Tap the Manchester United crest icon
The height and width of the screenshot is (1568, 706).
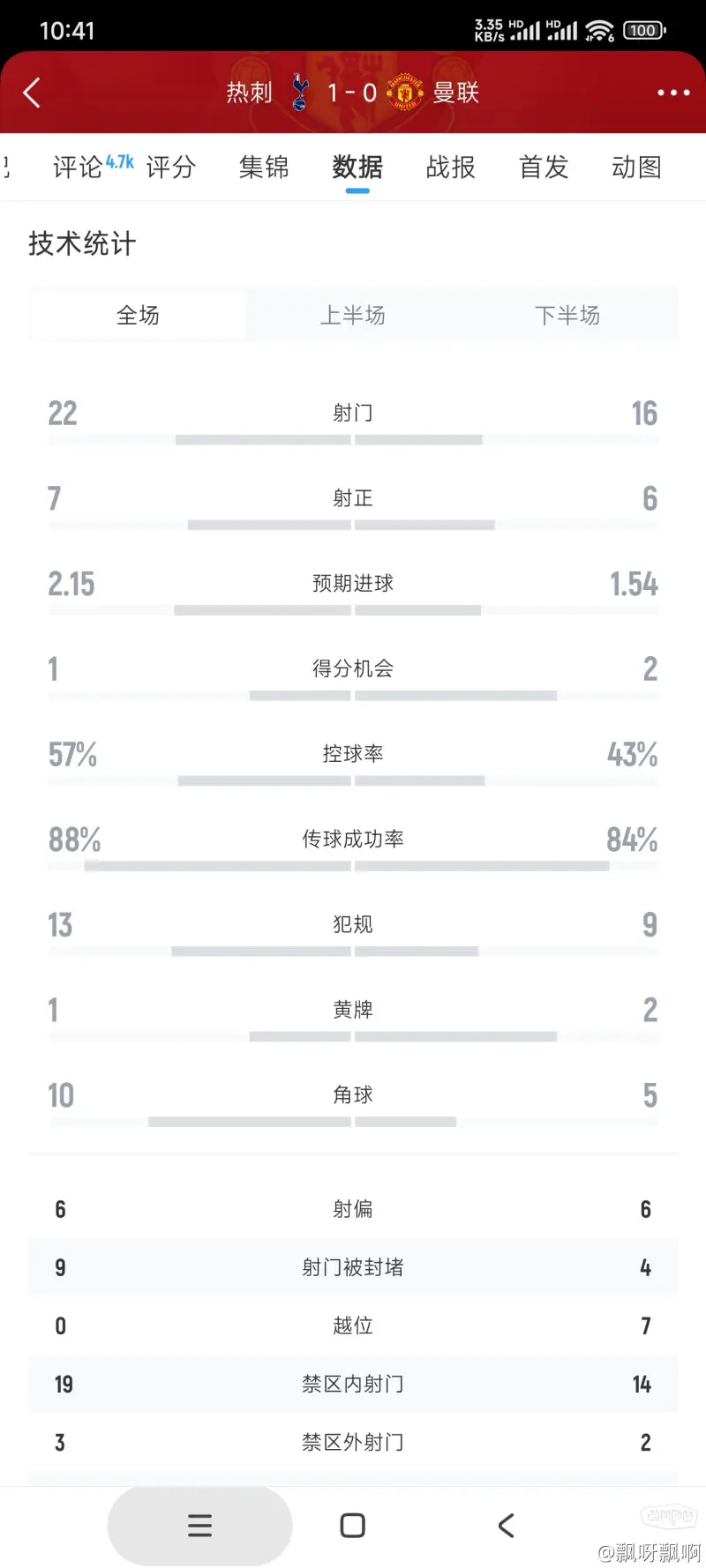[x=405, y=93]
